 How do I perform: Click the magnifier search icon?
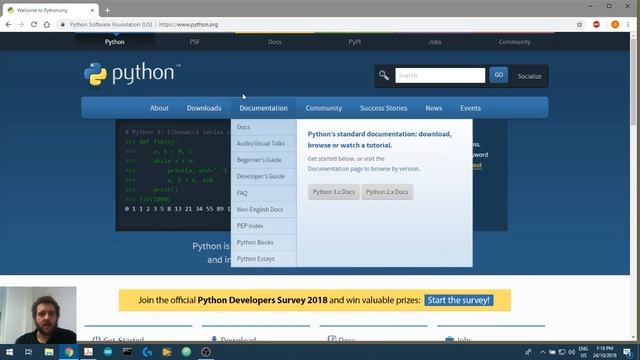384,76
